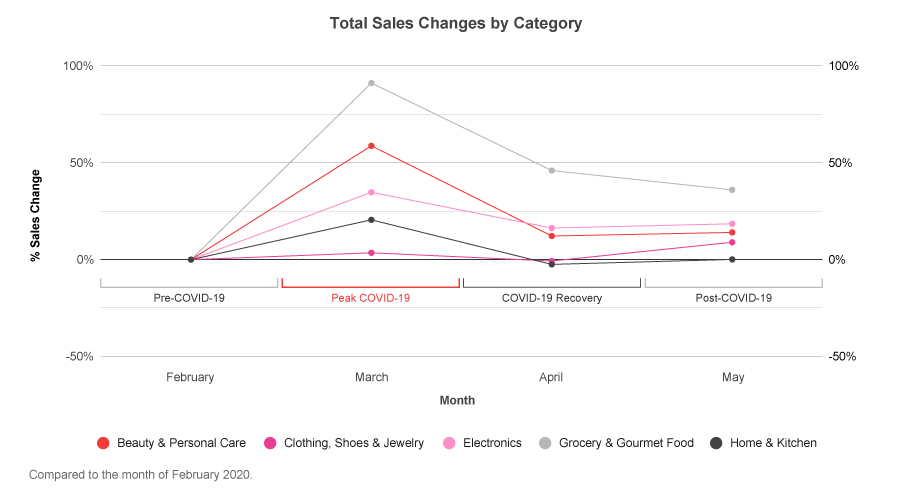
Task: Click the Clothing May data point
Action: (x=732, y=242)
